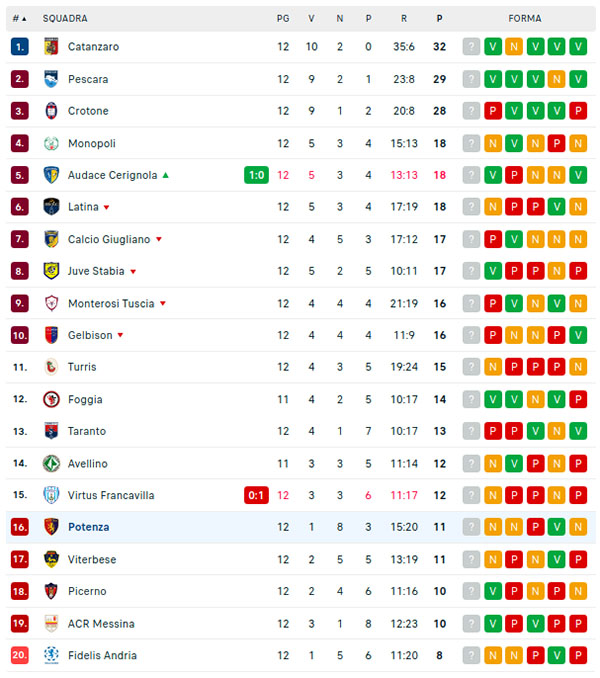Click the ACR Messina team crest
Viewport: 600px width, 678px height.
[51, 623]
